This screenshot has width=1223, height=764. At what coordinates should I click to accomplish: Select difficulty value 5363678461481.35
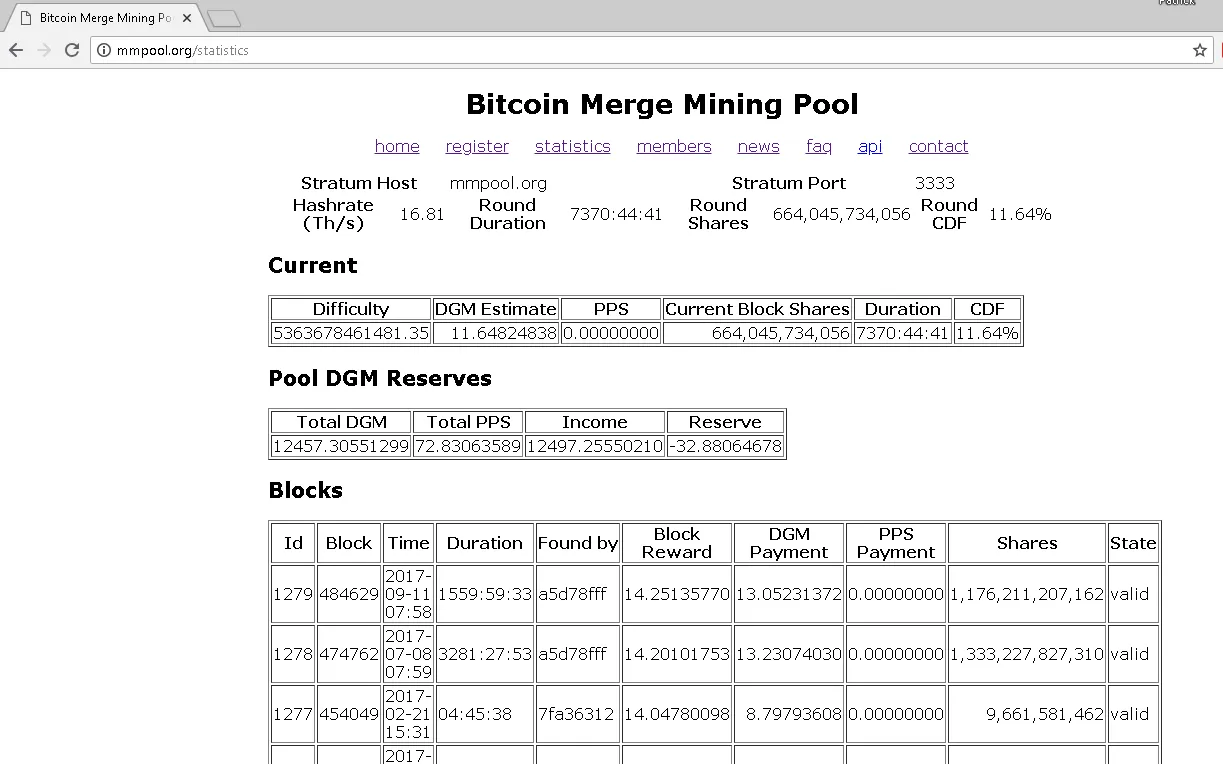(x=351, y=333)
